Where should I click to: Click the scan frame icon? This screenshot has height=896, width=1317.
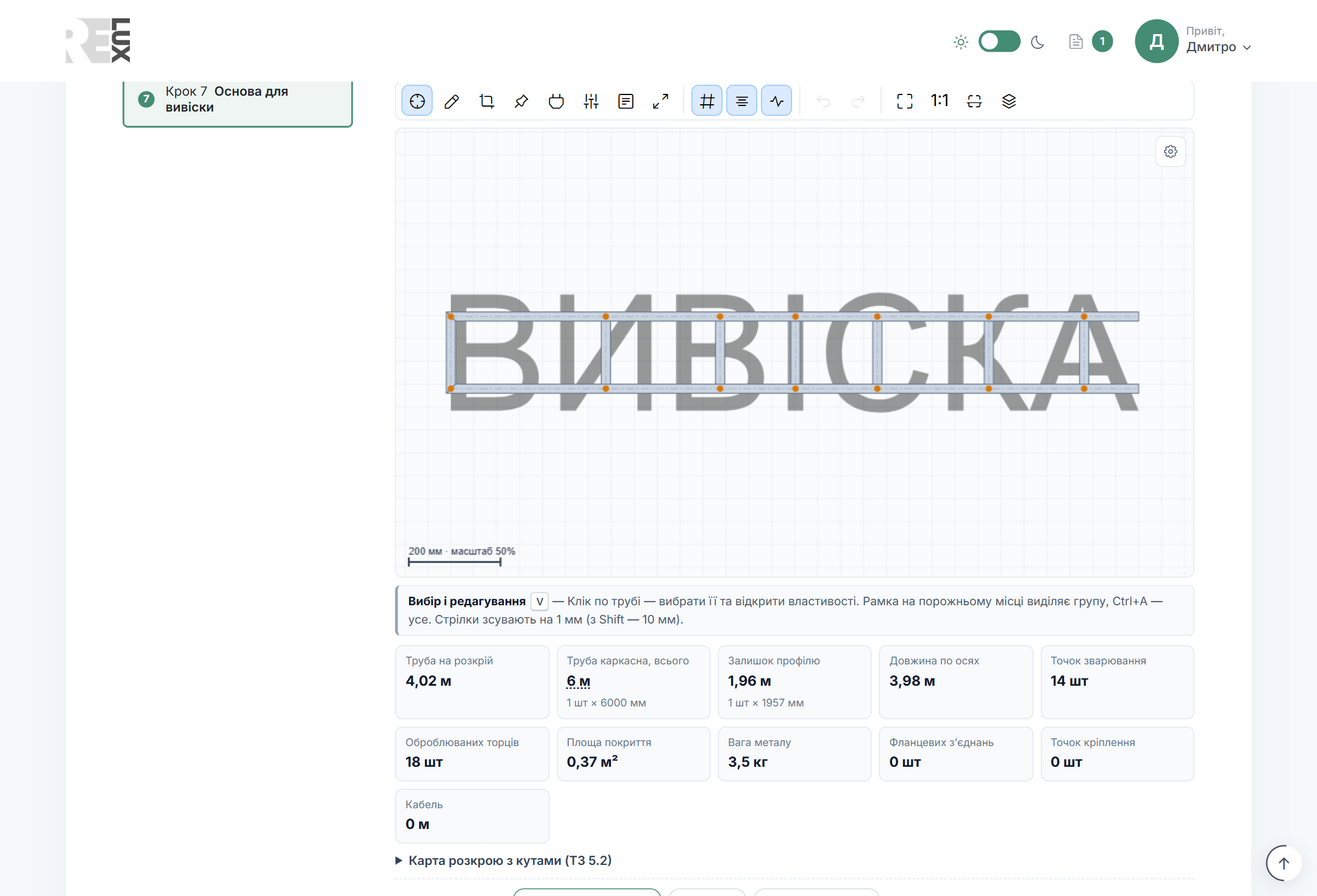[974, 101]
